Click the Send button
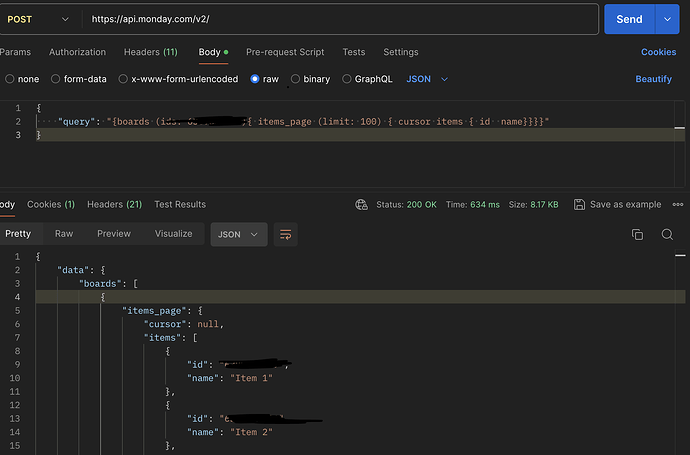 629,19
